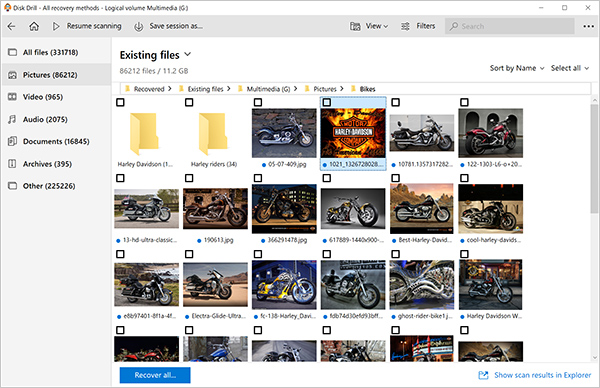Open the Sort by Name dropdown

(517, 68)
